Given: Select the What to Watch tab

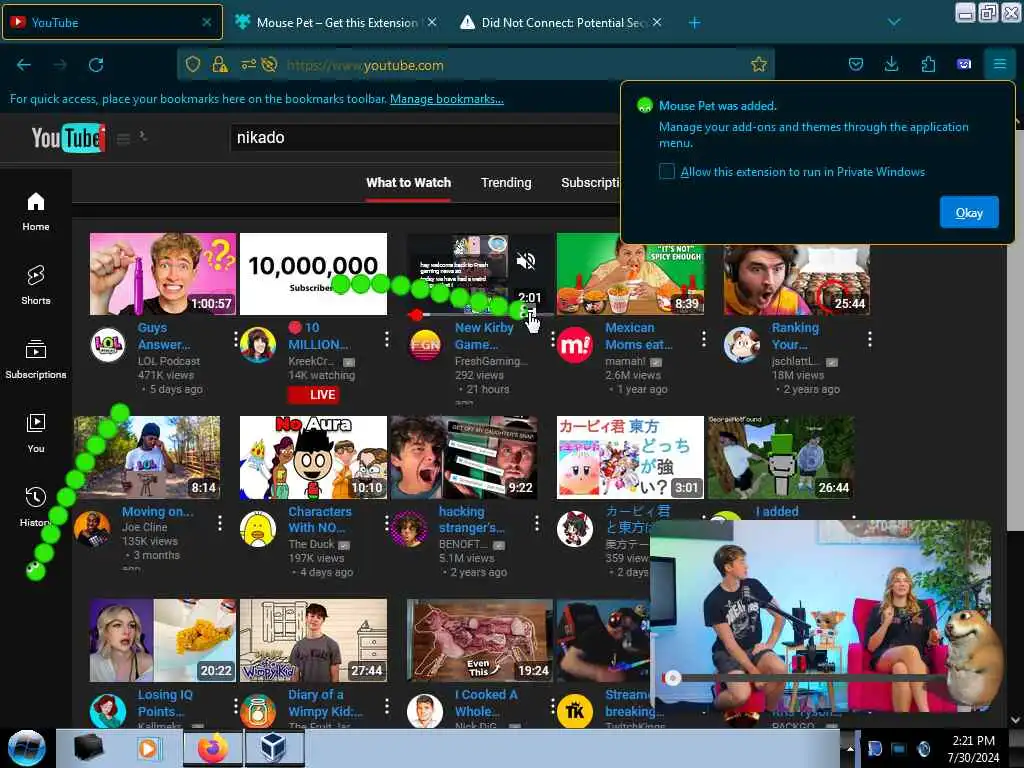Looking at the screenshot, I should [408, 183].
